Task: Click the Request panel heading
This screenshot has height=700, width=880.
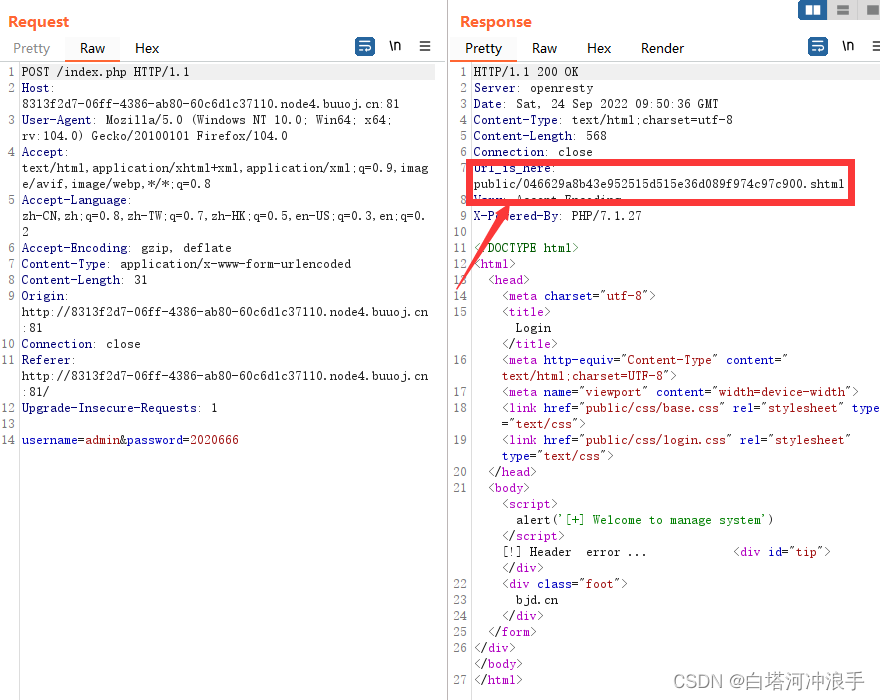Action: (x=39, y=22)
